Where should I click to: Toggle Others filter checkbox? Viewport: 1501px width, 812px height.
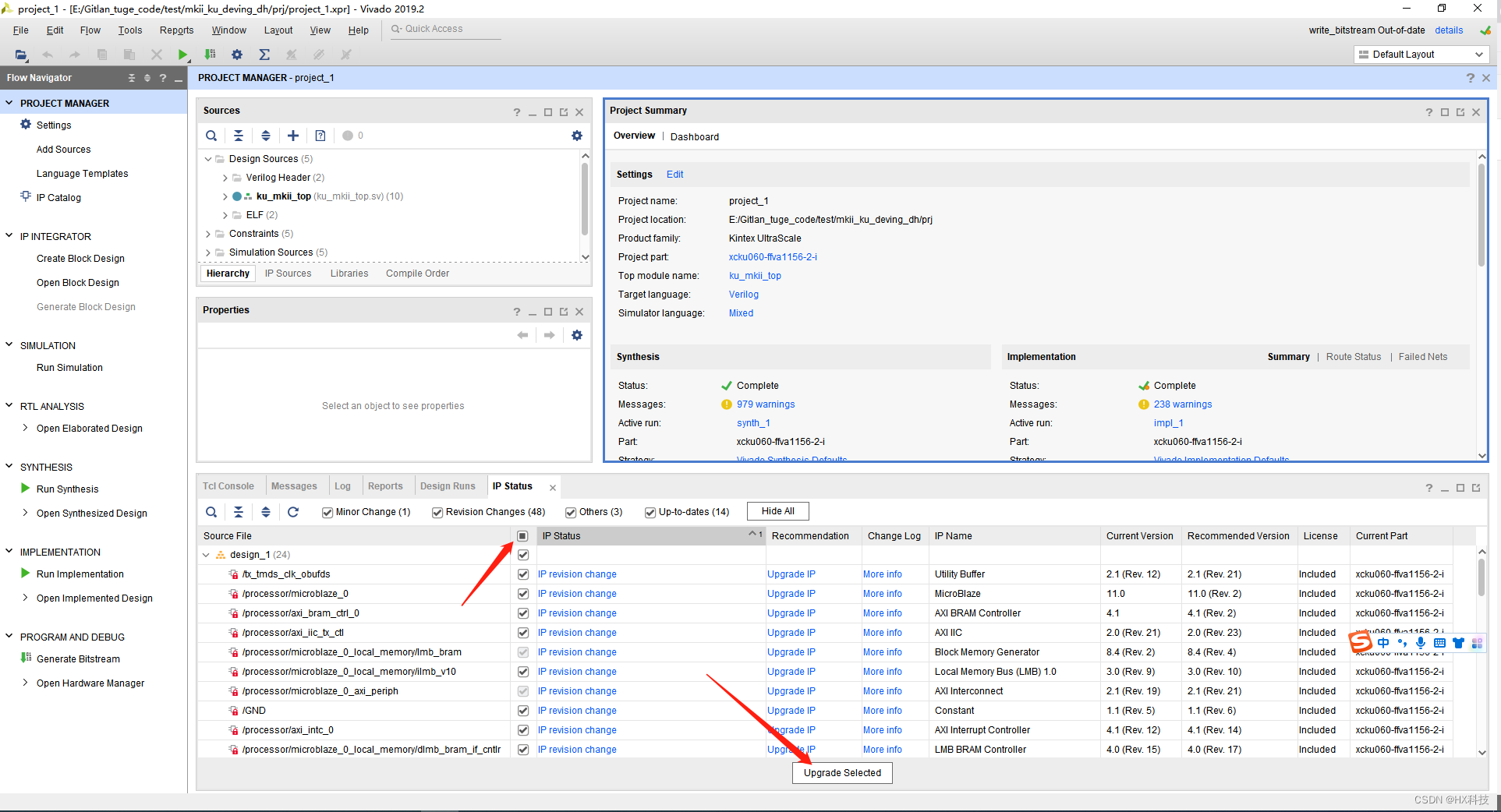(x=571, y=512)
